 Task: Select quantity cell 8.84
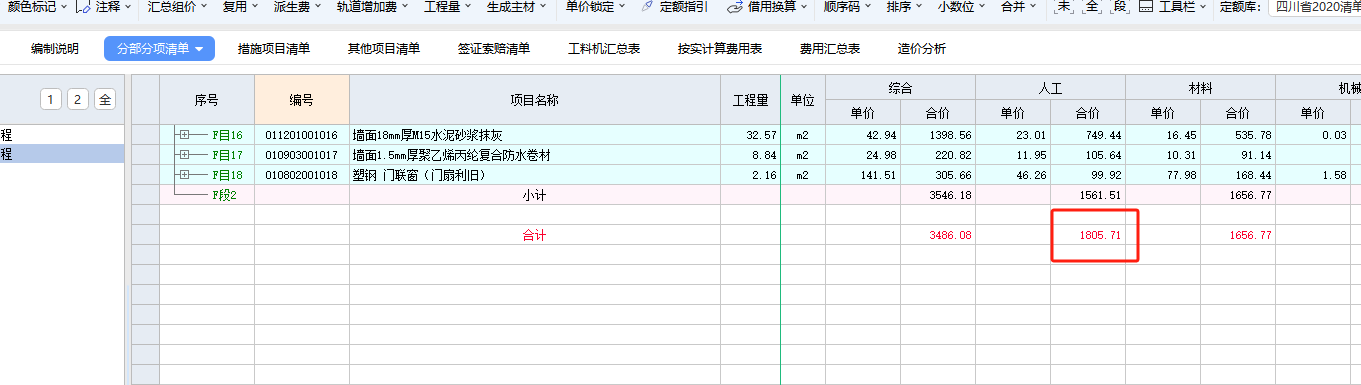coord(751,155)
